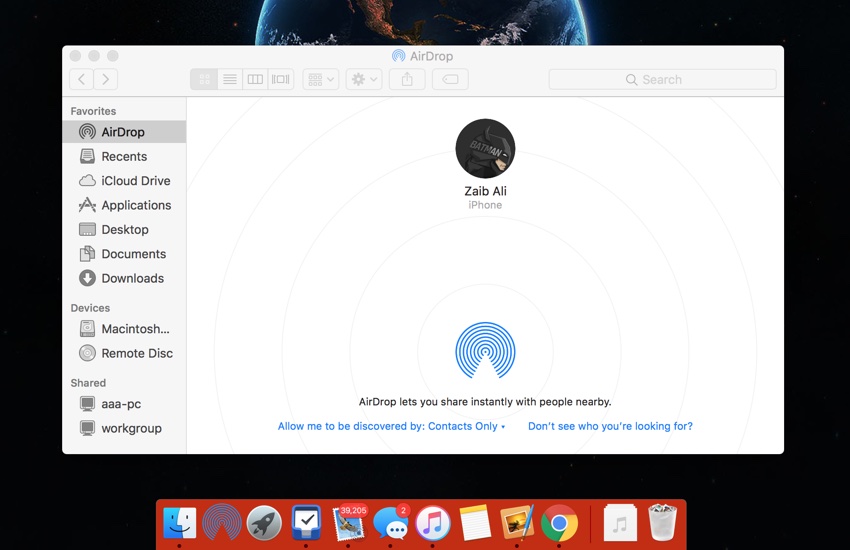Select Zaib Ali's Batman avatar
The width and height of the screenshot is (850, 550).
[x=485, y=148]
